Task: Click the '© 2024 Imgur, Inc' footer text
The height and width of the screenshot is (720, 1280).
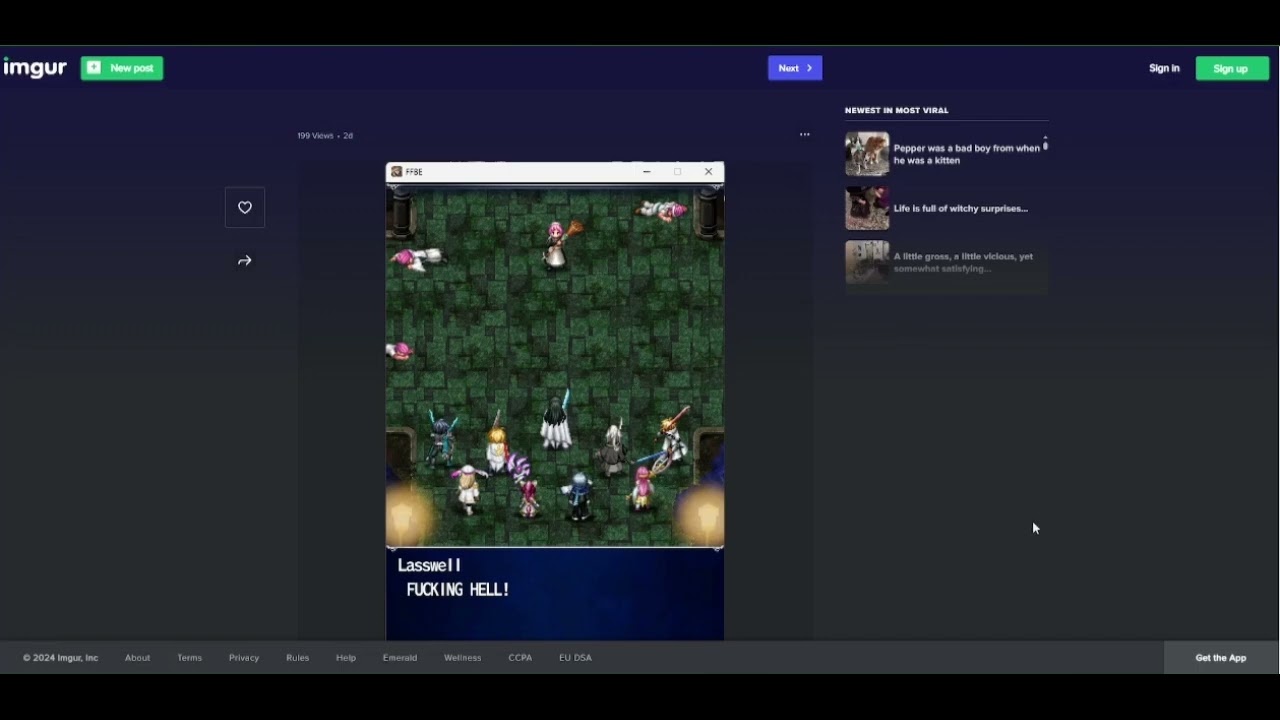Action: [61, 658]
